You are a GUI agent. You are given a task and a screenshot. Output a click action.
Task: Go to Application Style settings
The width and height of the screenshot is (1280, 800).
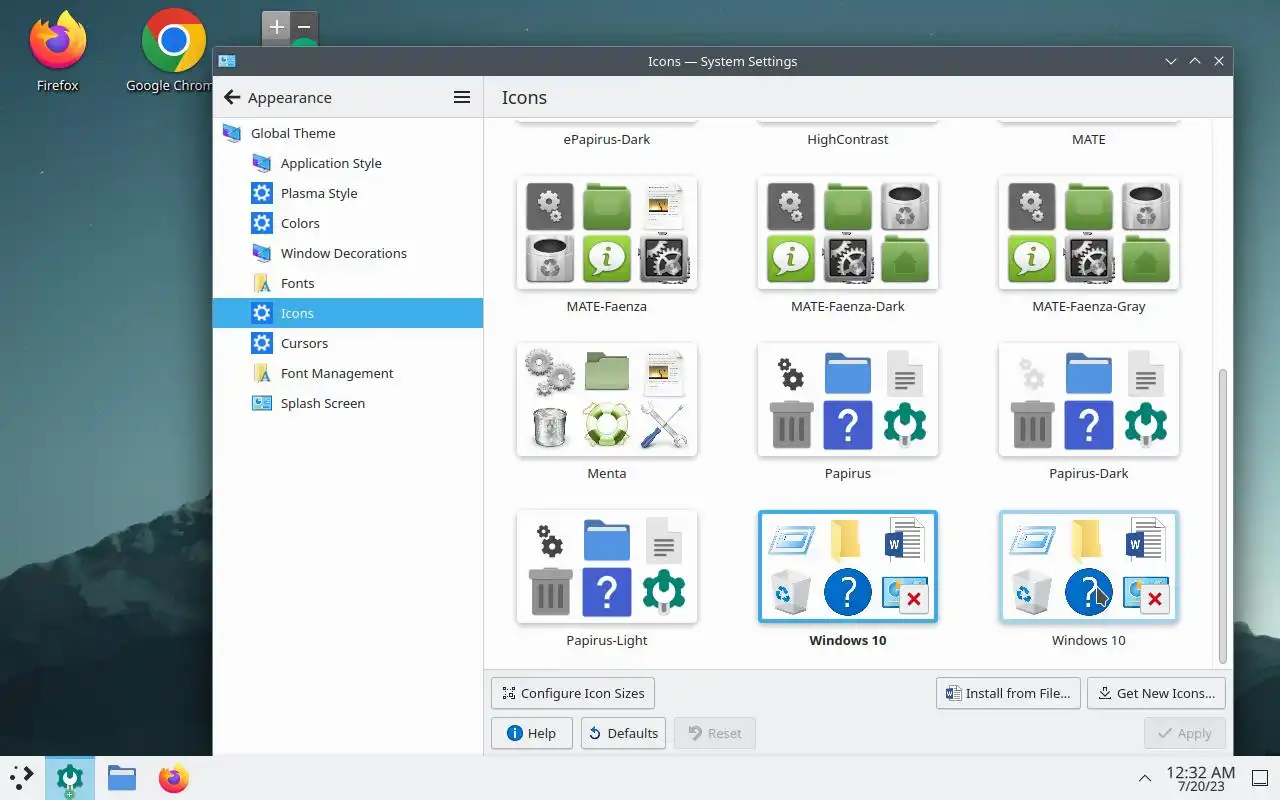(348, 163)
